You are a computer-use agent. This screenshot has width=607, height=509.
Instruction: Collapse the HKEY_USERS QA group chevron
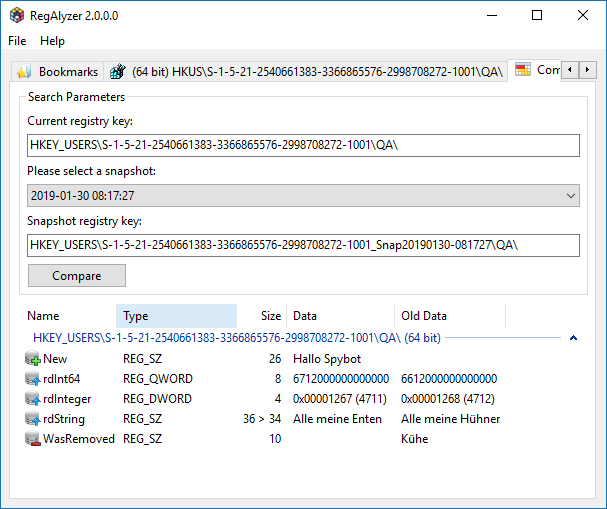(x=573, y=338)
